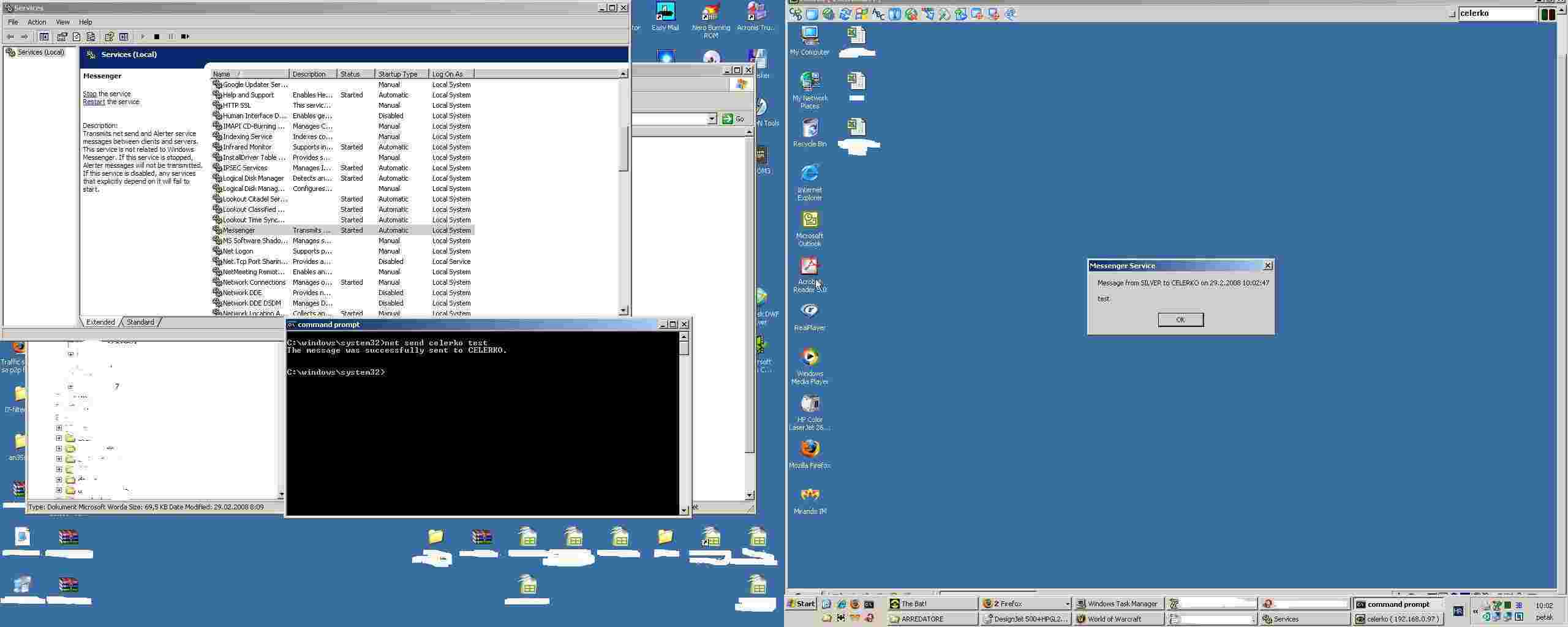Select Miranda IM icon on remote desktop
Screen dimensions: 1568x627
point(810,500)
